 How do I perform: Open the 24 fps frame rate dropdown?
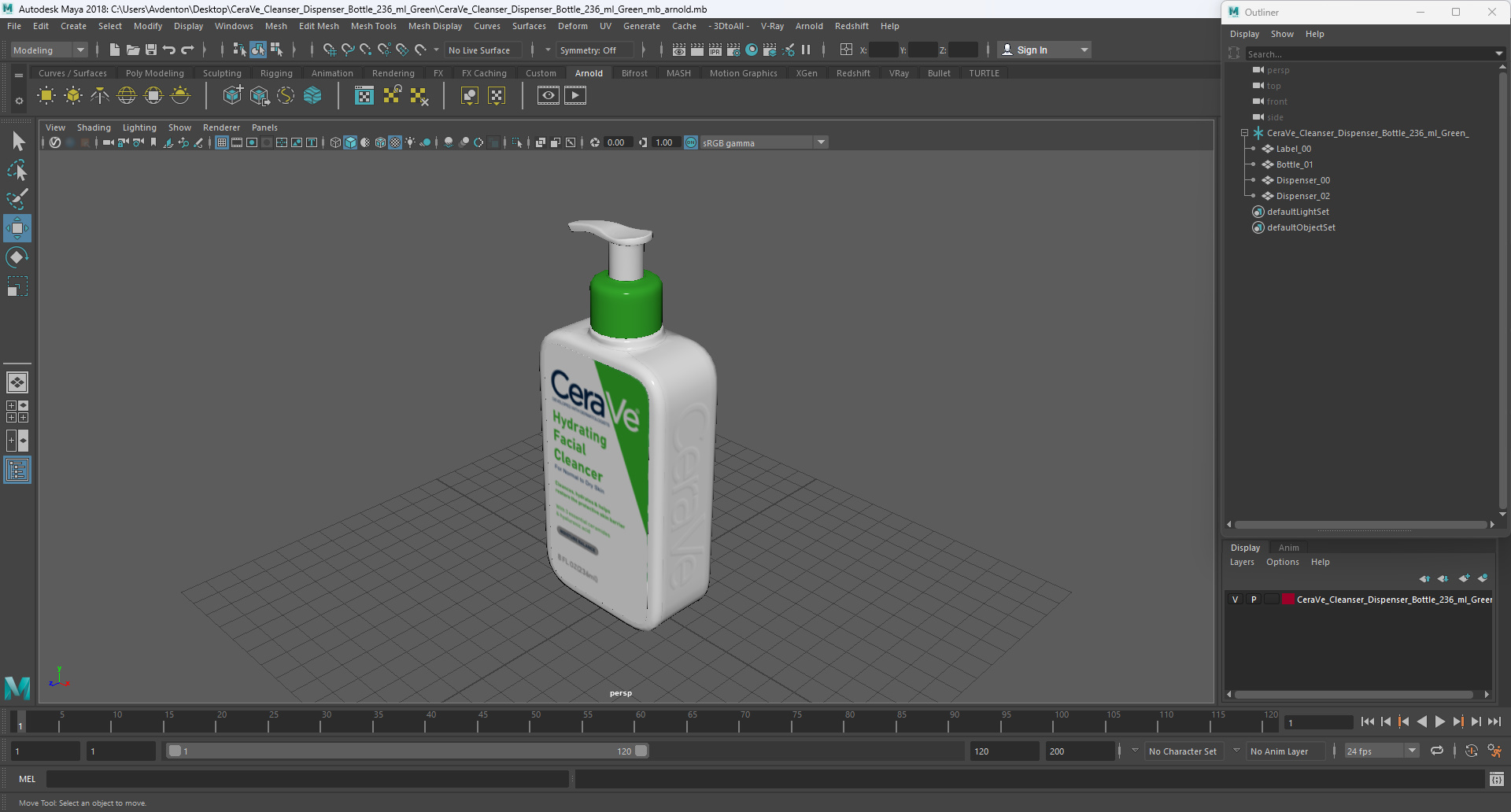[x=1381, y=751]
